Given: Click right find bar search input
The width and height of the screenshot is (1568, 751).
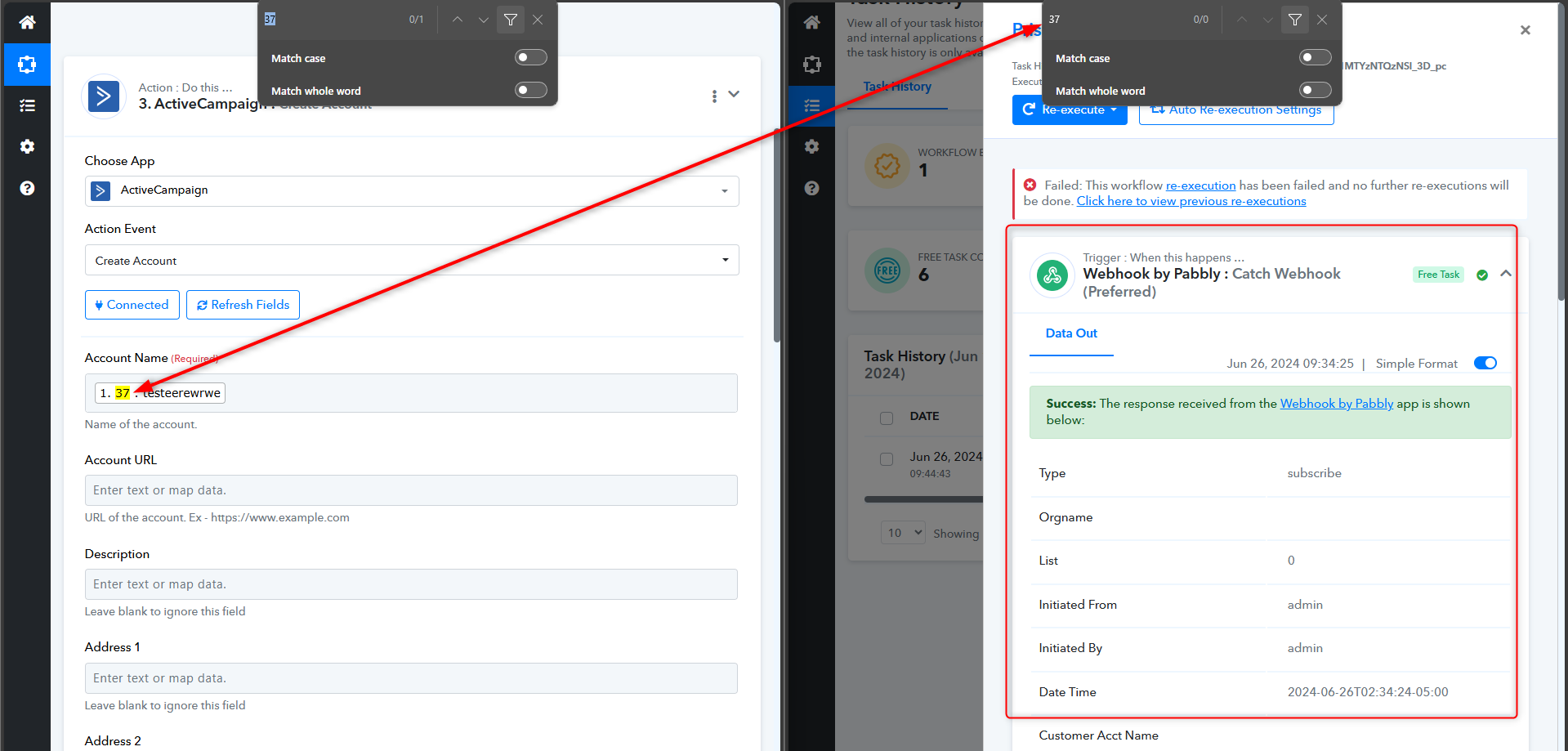Looking at the screenshot, I should [x=1115, y=20].
